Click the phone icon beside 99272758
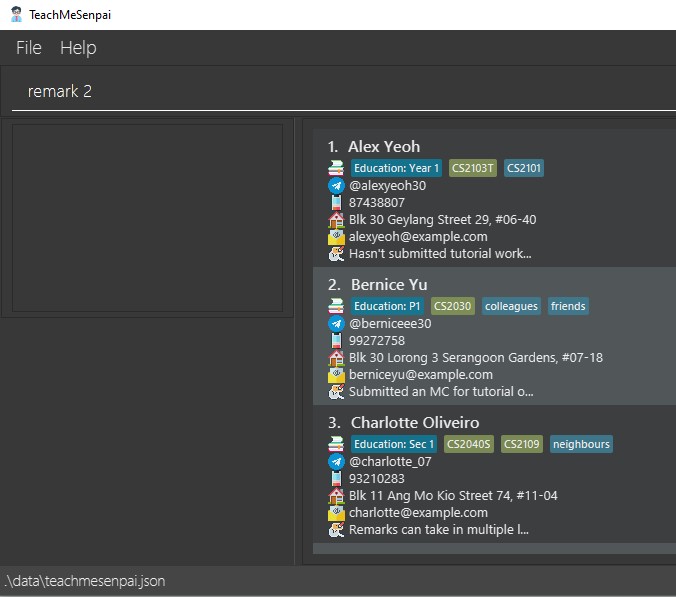Viewport: 676px width, 597px height. [x=336, y=341]
